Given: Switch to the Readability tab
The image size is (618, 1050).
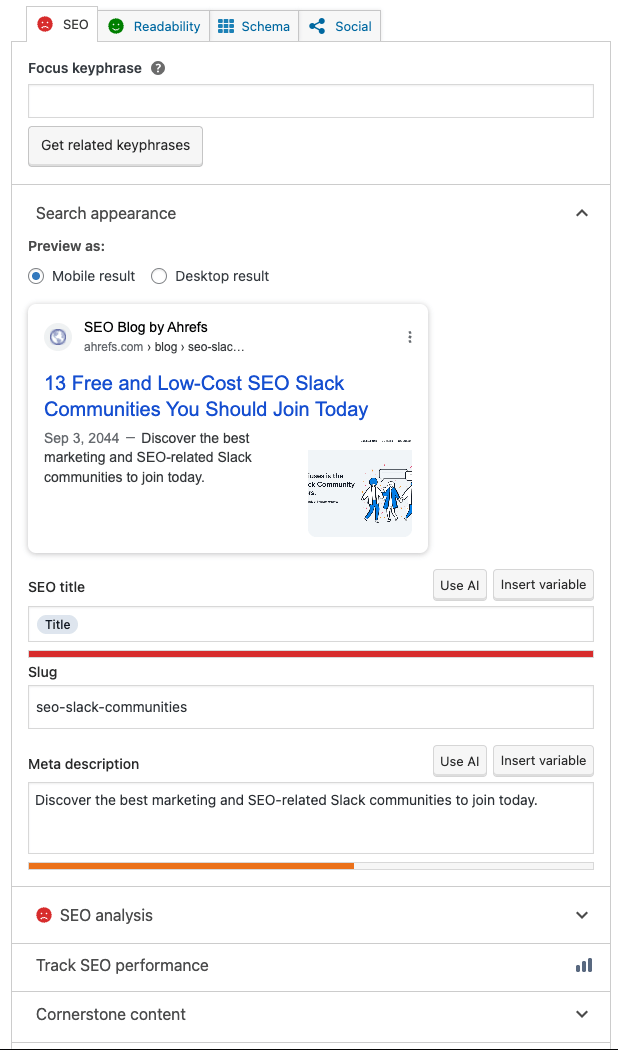Looking at the screenshot, I should (x=153, y=26).
